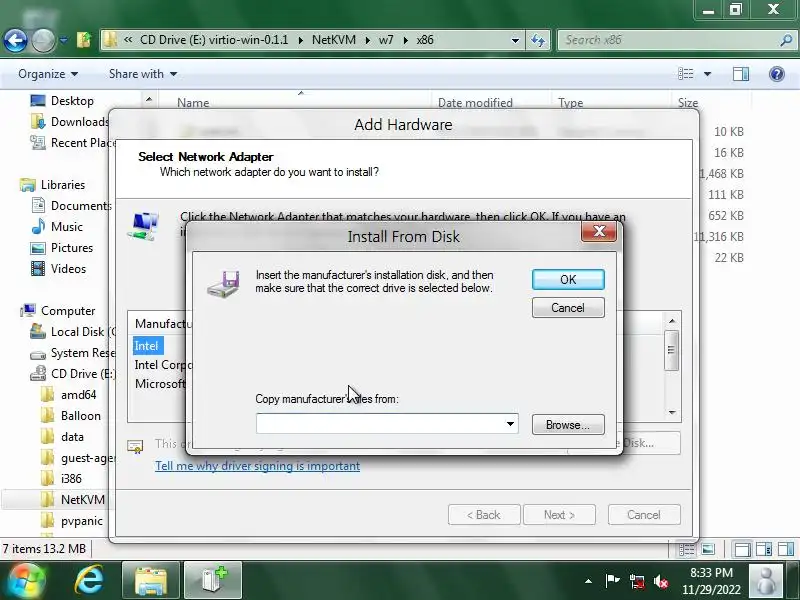Sort files by Name column header

pos(193,103)
